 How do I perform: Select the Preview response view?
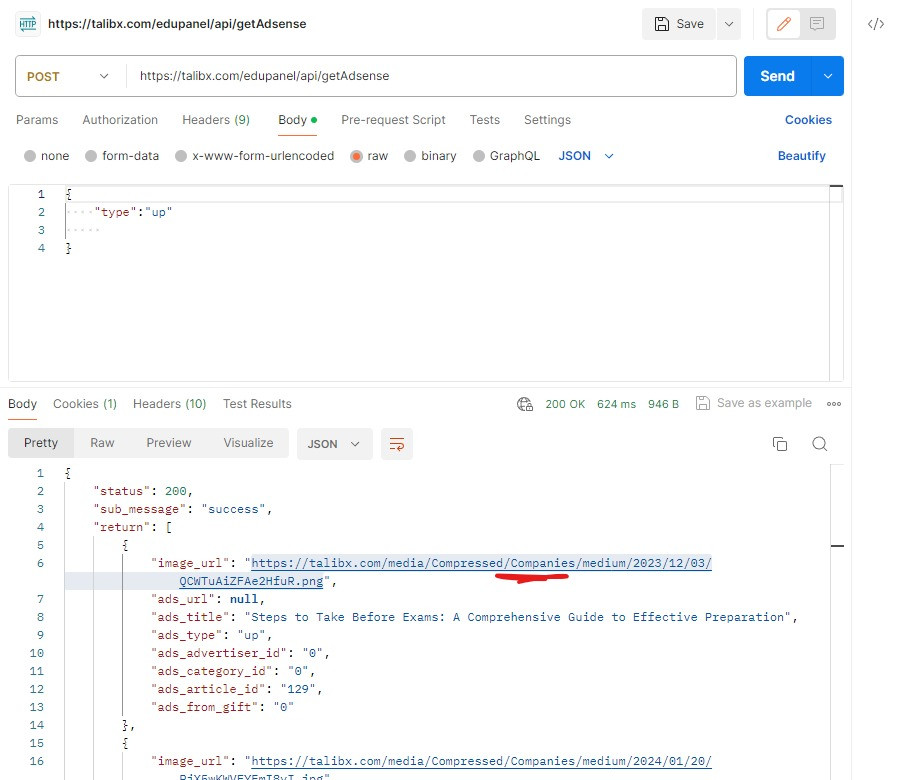169,443
